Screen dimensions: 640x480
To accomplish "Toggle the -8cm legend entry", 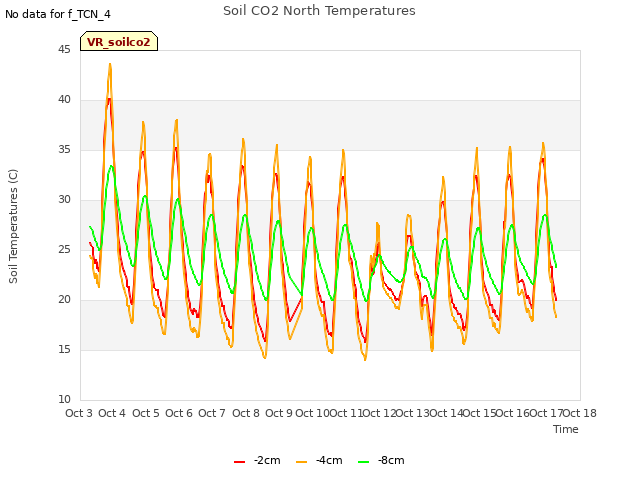I will click(381, 460).
